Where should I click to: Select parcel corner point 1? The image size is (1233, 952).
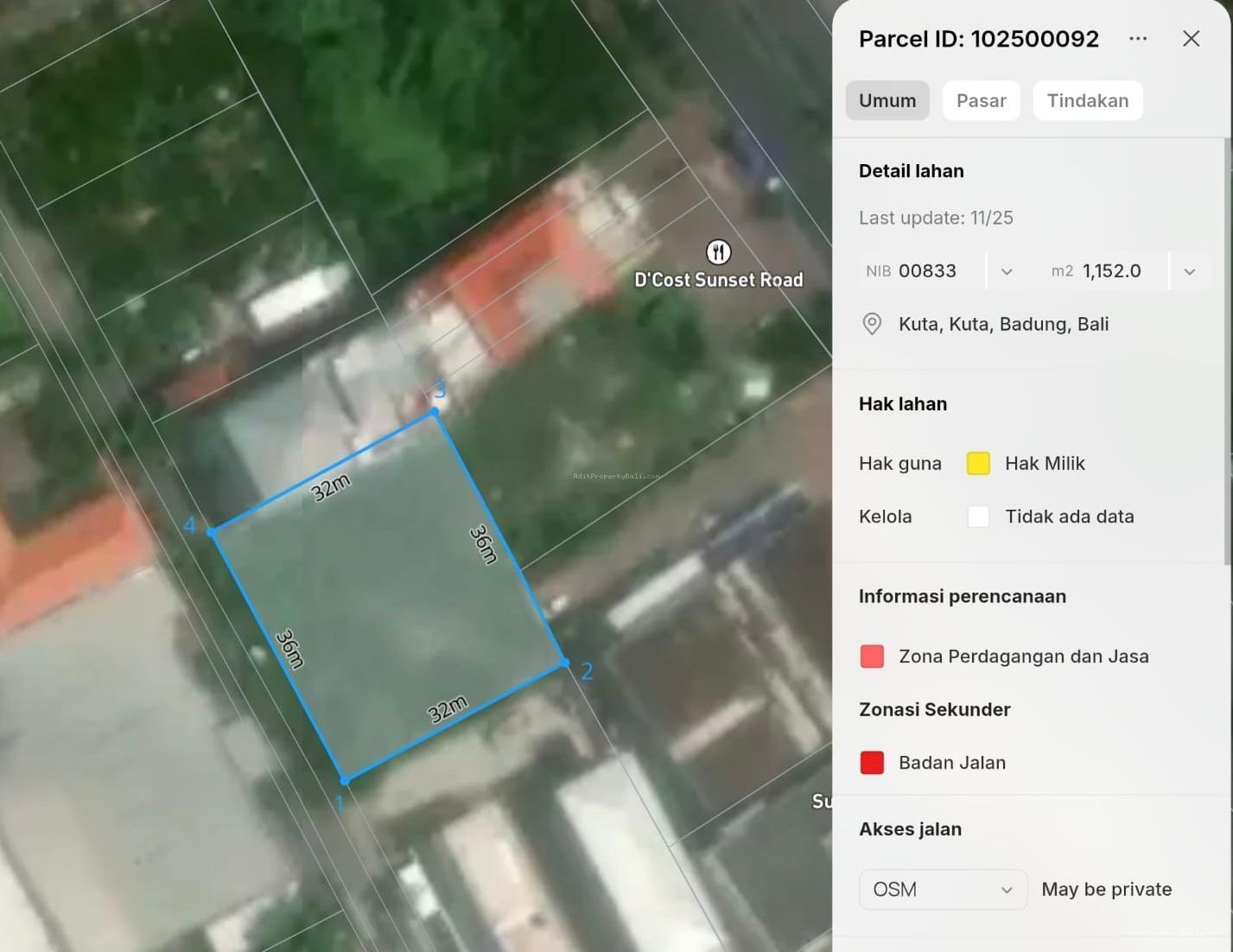(x=345, y=780)
